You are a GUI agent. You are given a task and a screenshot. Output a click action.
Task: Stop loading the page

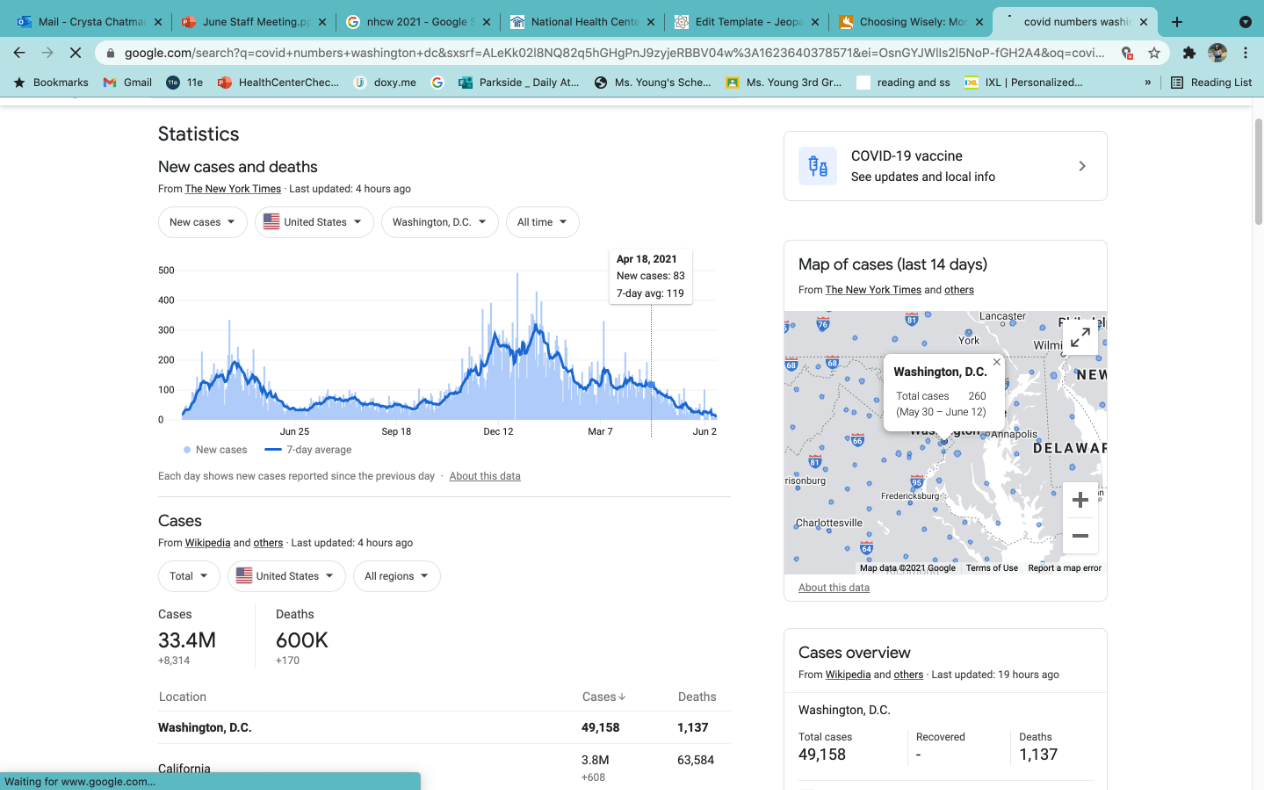[75, 53]
